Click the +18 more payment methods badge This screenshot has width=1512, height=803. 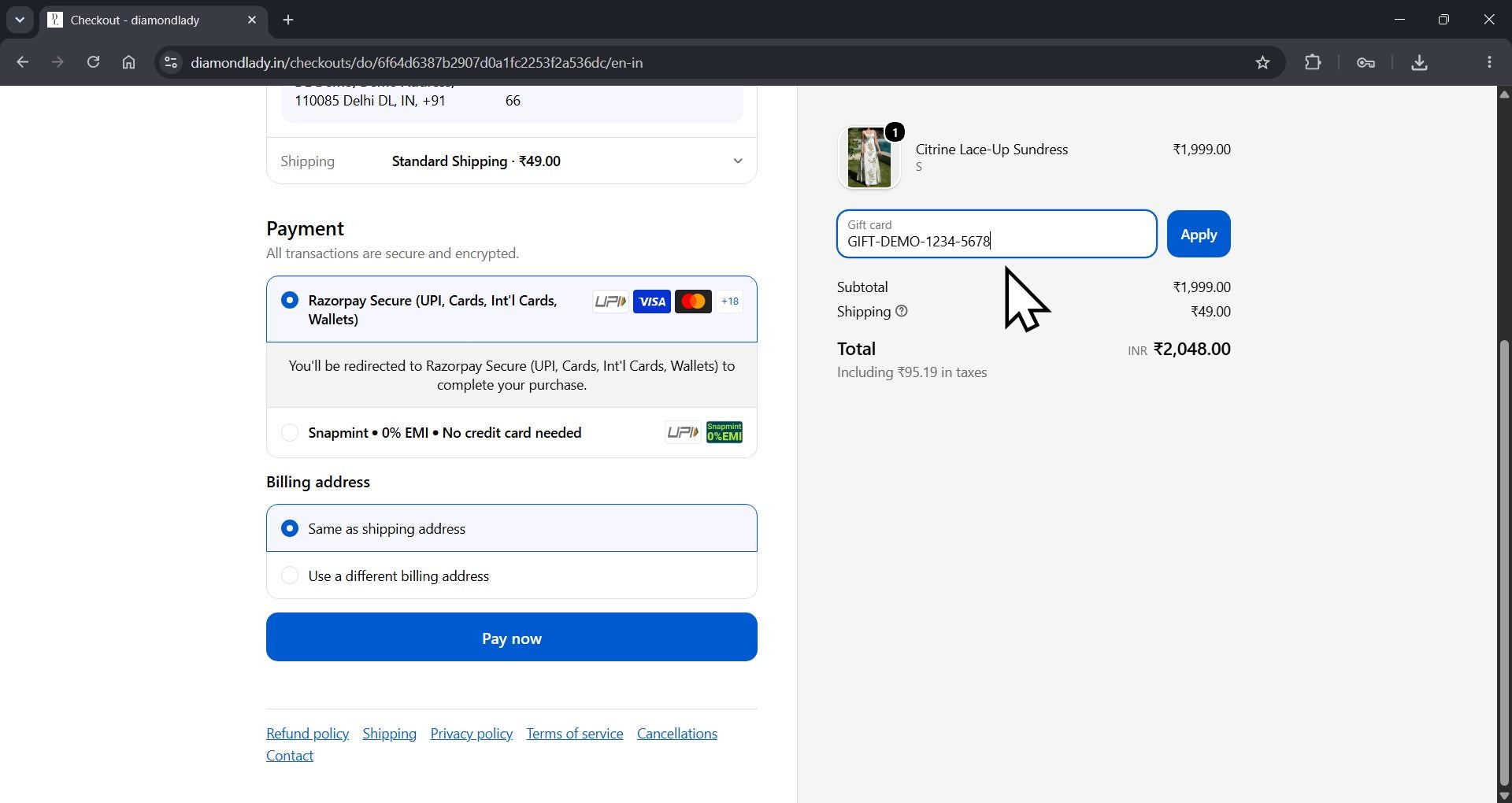[729, 302]
